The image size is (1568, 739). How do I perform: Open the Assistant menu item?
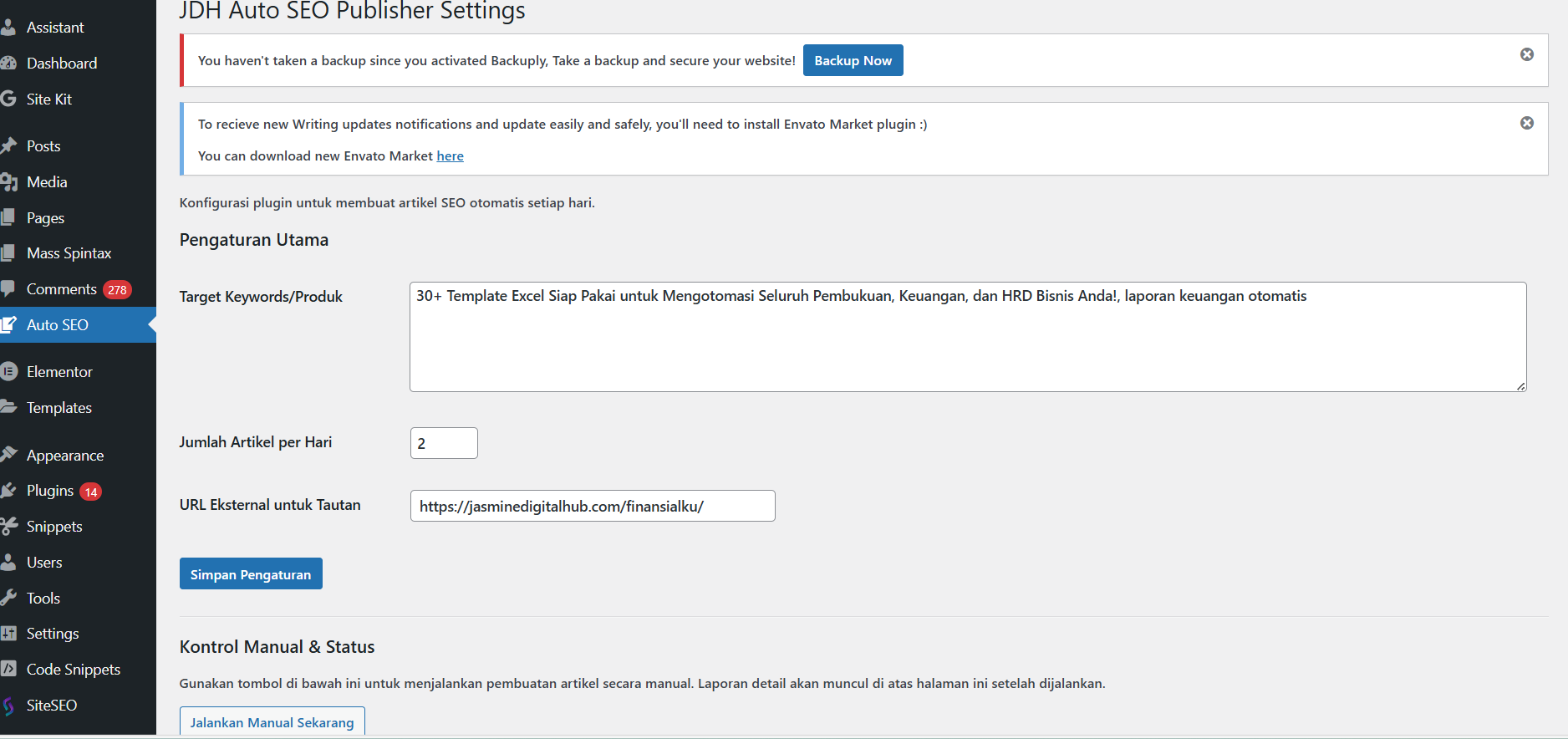pos(78,28)
